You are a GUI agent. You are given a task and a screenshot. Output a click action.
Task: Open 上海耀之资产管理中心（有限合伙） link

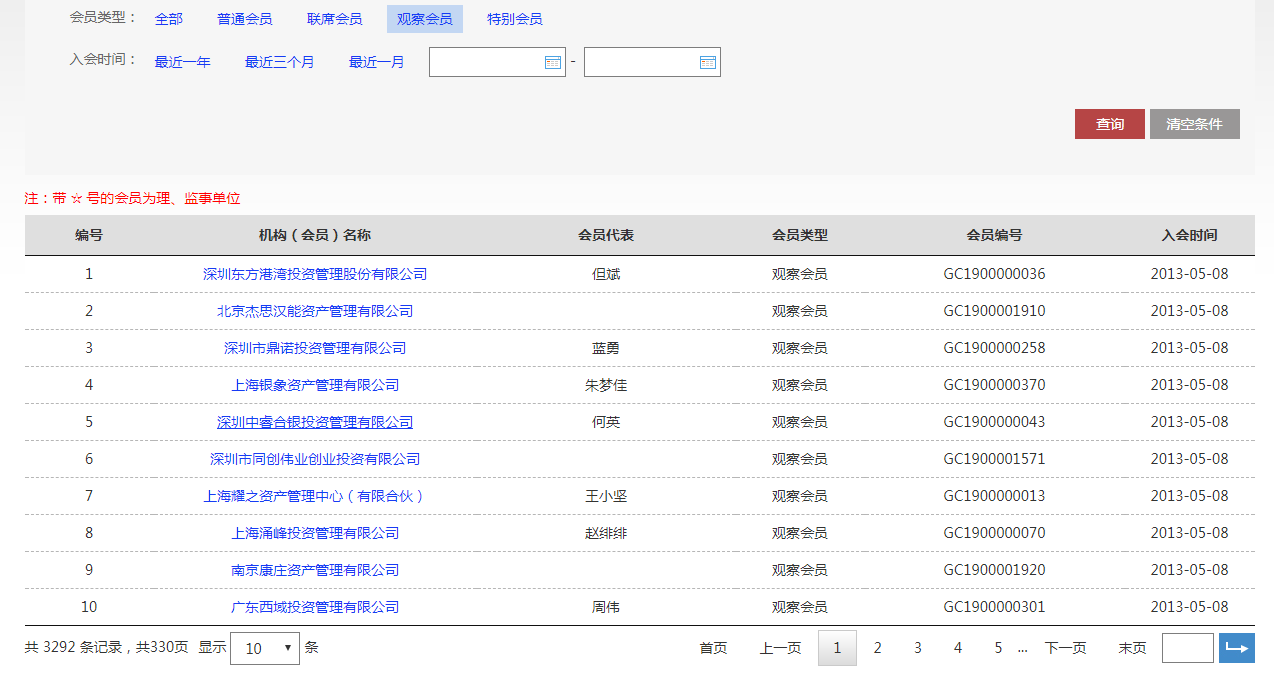click(x=315, y=496)
